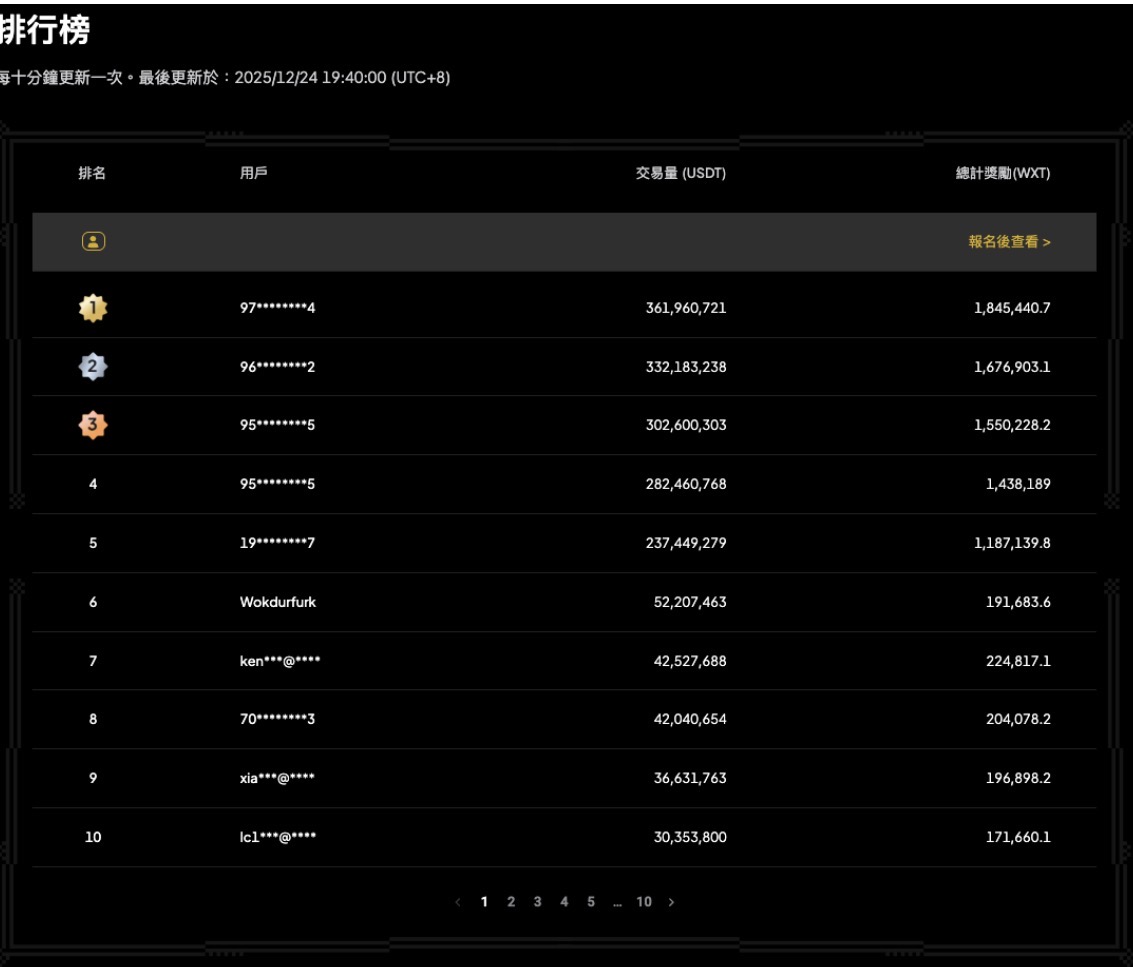Go to leaderboard page 3
1133x967 pixels.
click(x=537, y=902)
